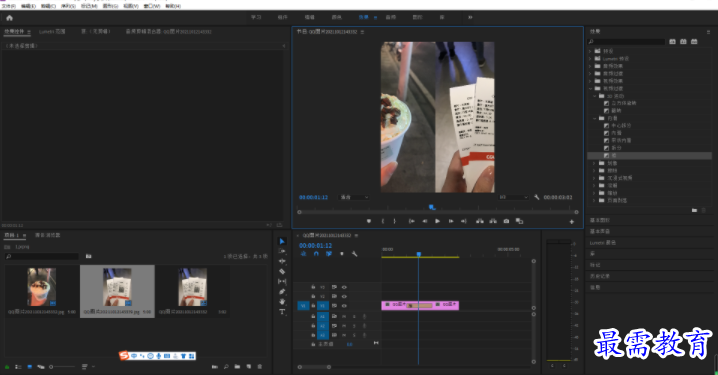
Task: Click delete trash icon in Project panel
Action: coord(260,367)
